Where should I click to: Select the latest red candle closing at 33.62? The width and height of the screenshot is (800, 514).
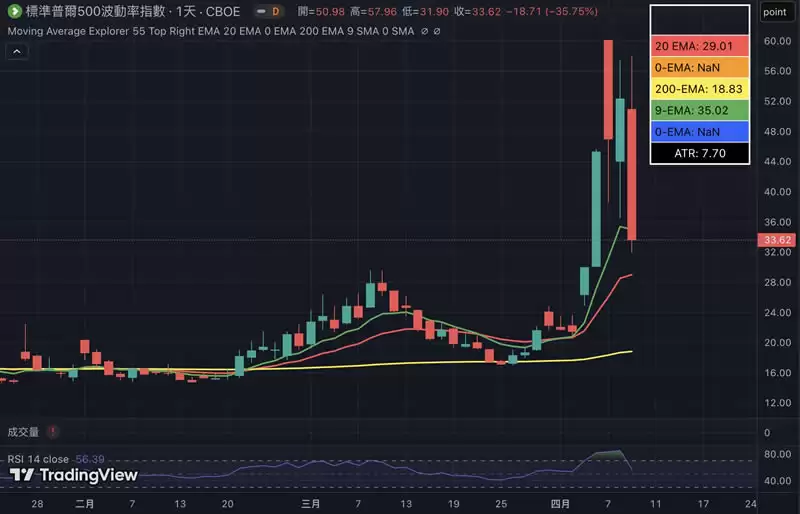tap(632, 174)
